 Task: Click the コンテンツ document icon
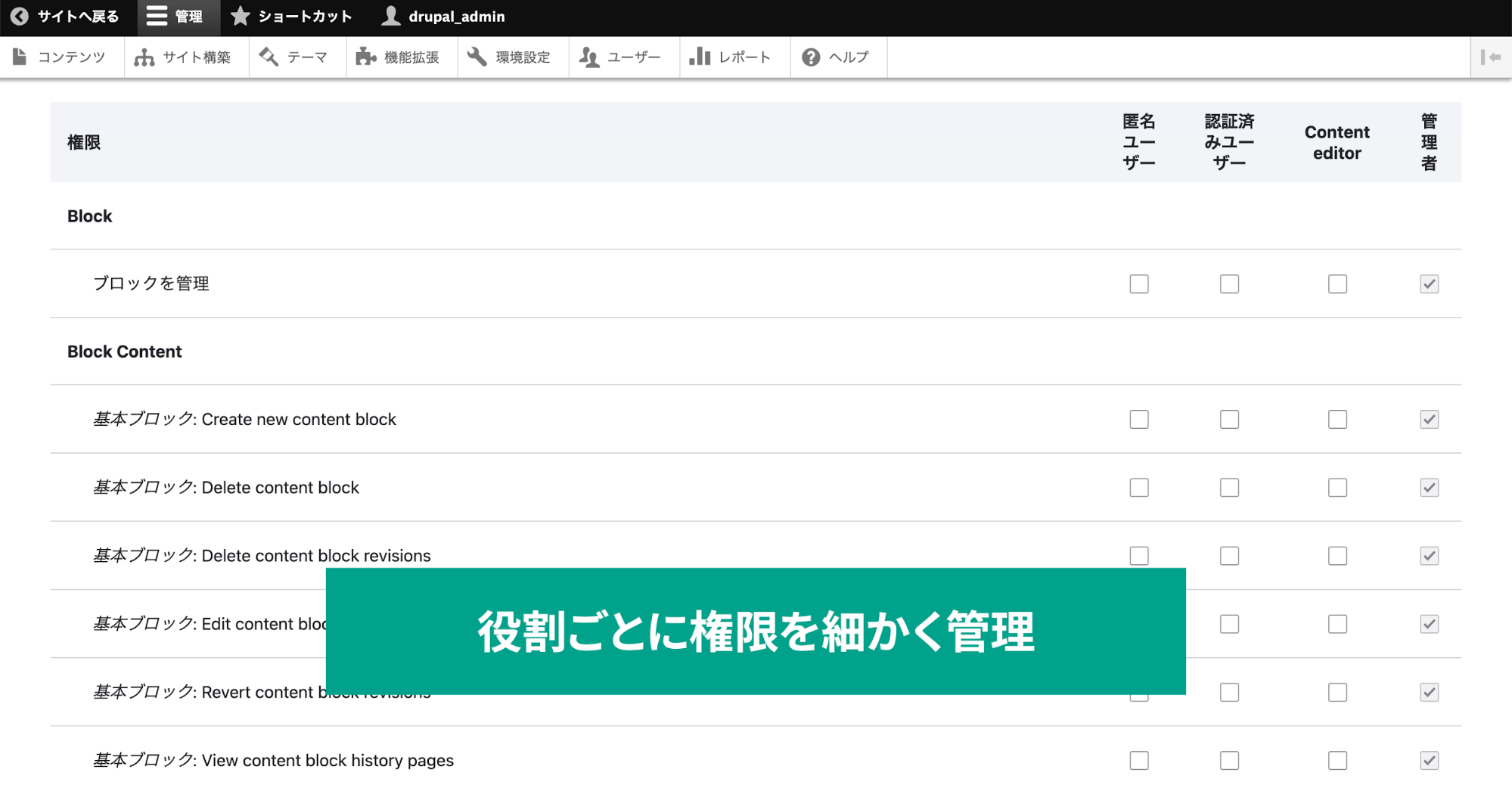[20, 57]
